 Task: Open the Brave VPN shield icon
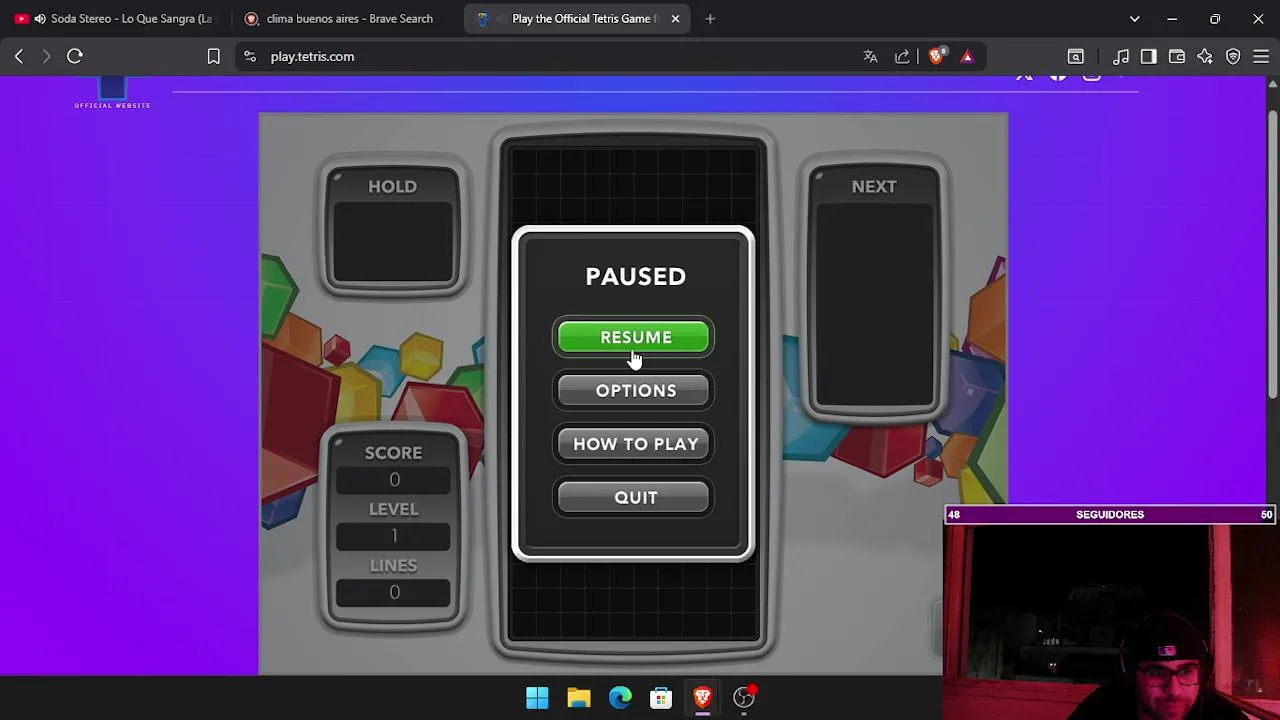coord(1233,57)
